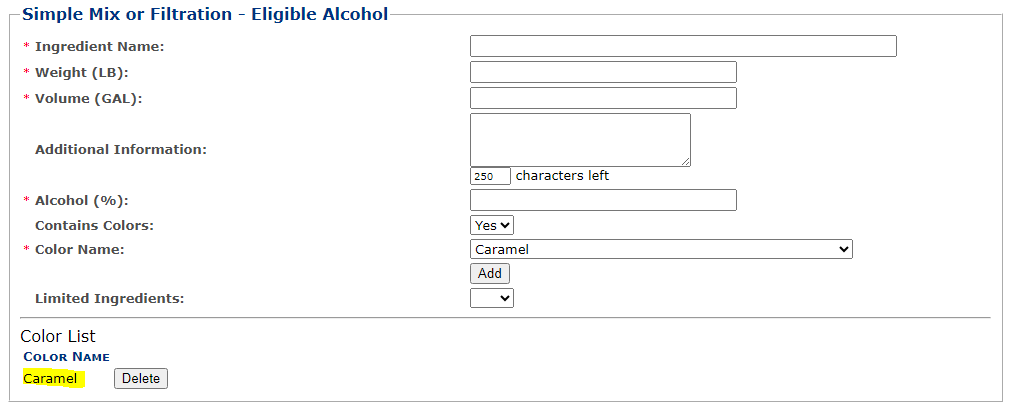Screen dimensions: 1011x409
Task: Focus the Weight (LB) input box
Action: 603,72
